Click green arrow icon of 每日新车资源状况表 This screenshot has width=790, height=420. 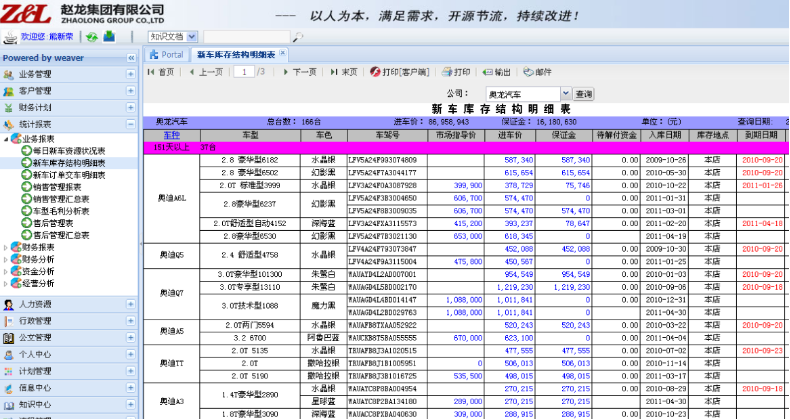pyautogui.click(x=26, y=151)
